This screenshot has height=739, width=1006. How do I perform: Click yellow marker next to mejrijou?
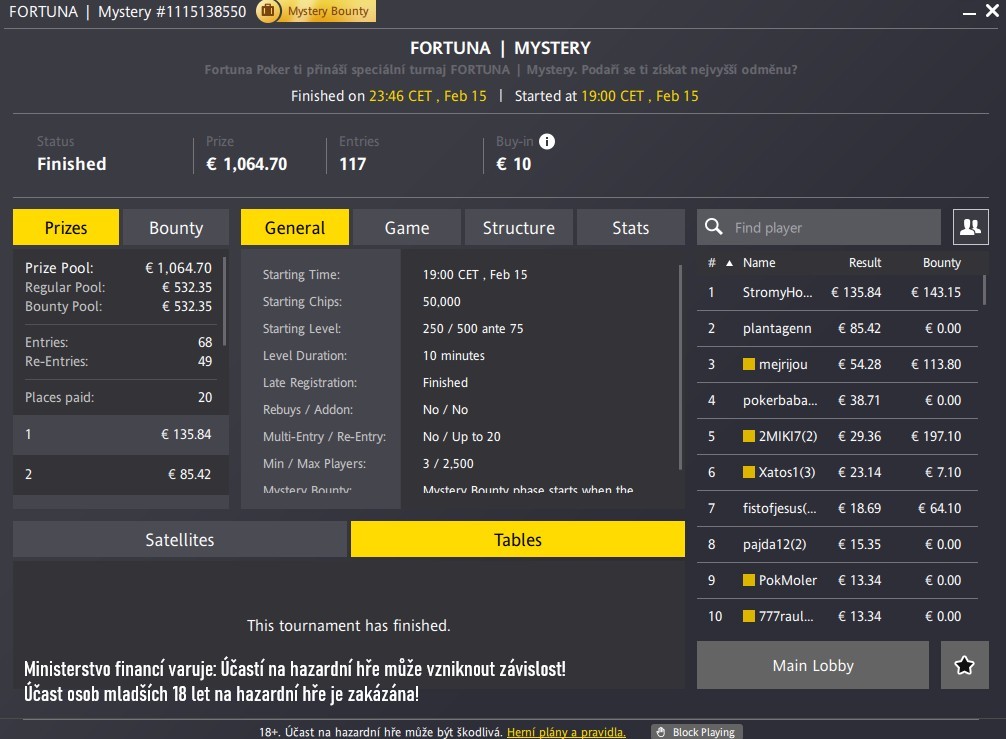click(x=749, y=365)
